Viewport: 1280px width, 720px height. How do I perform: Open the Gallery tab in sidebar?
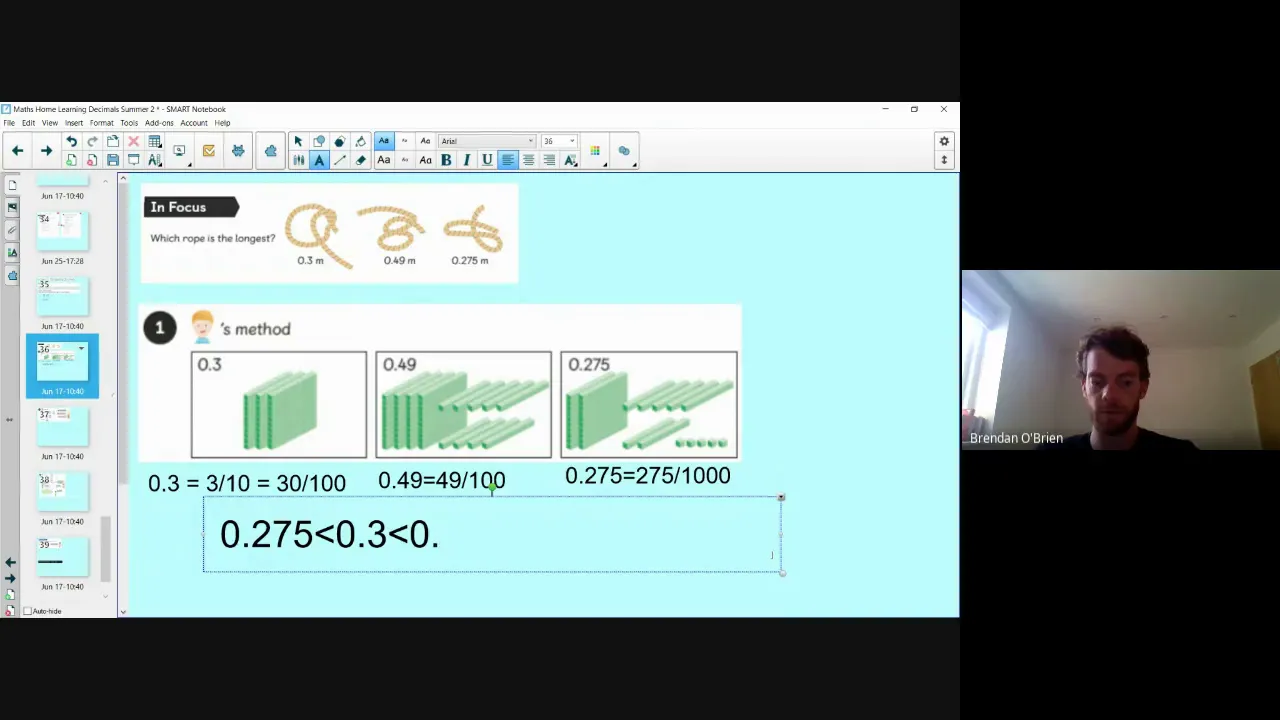pyautogui.click(x=12, y=207)
